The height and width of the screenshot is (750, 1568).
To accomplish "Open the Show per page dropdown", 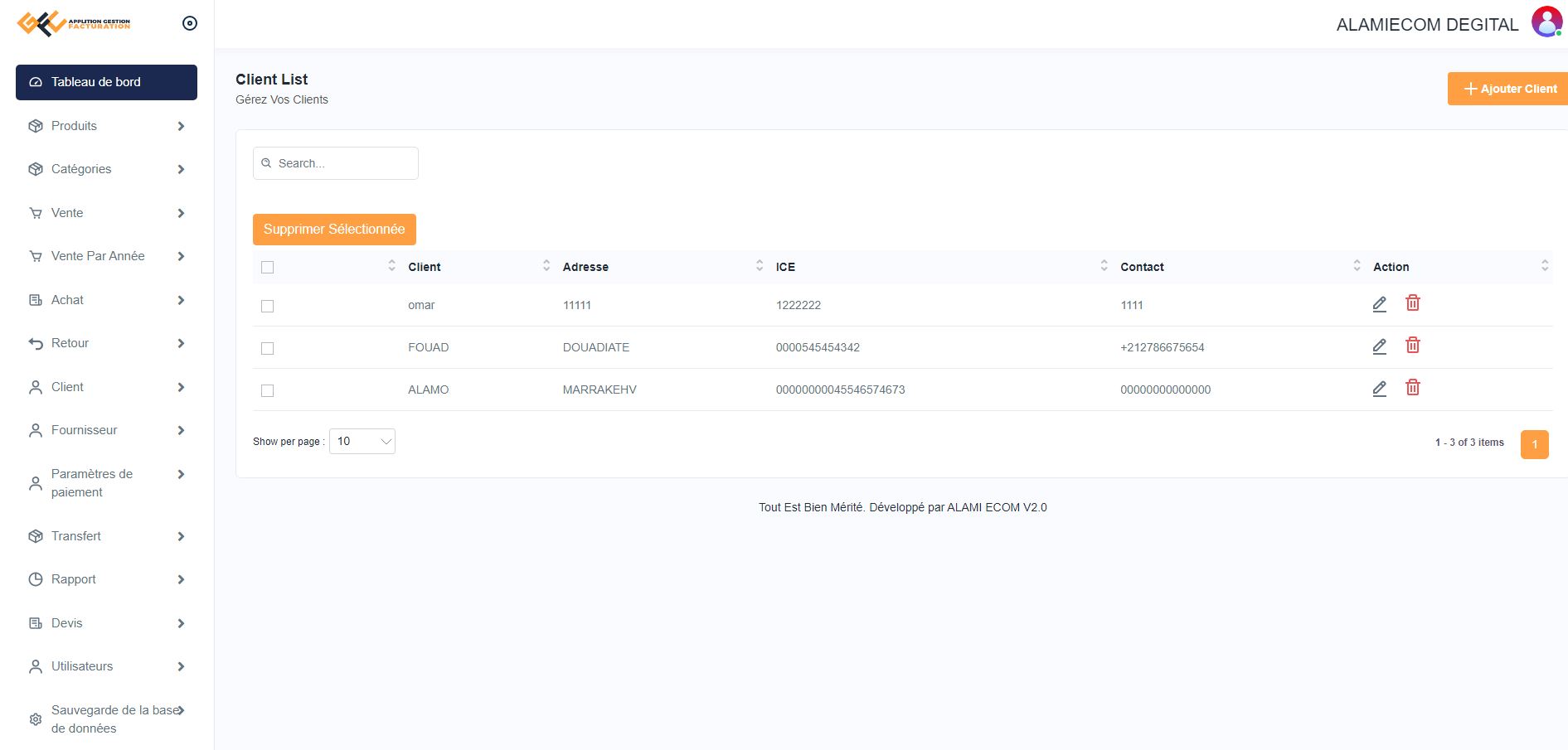I will pos(362,442).
